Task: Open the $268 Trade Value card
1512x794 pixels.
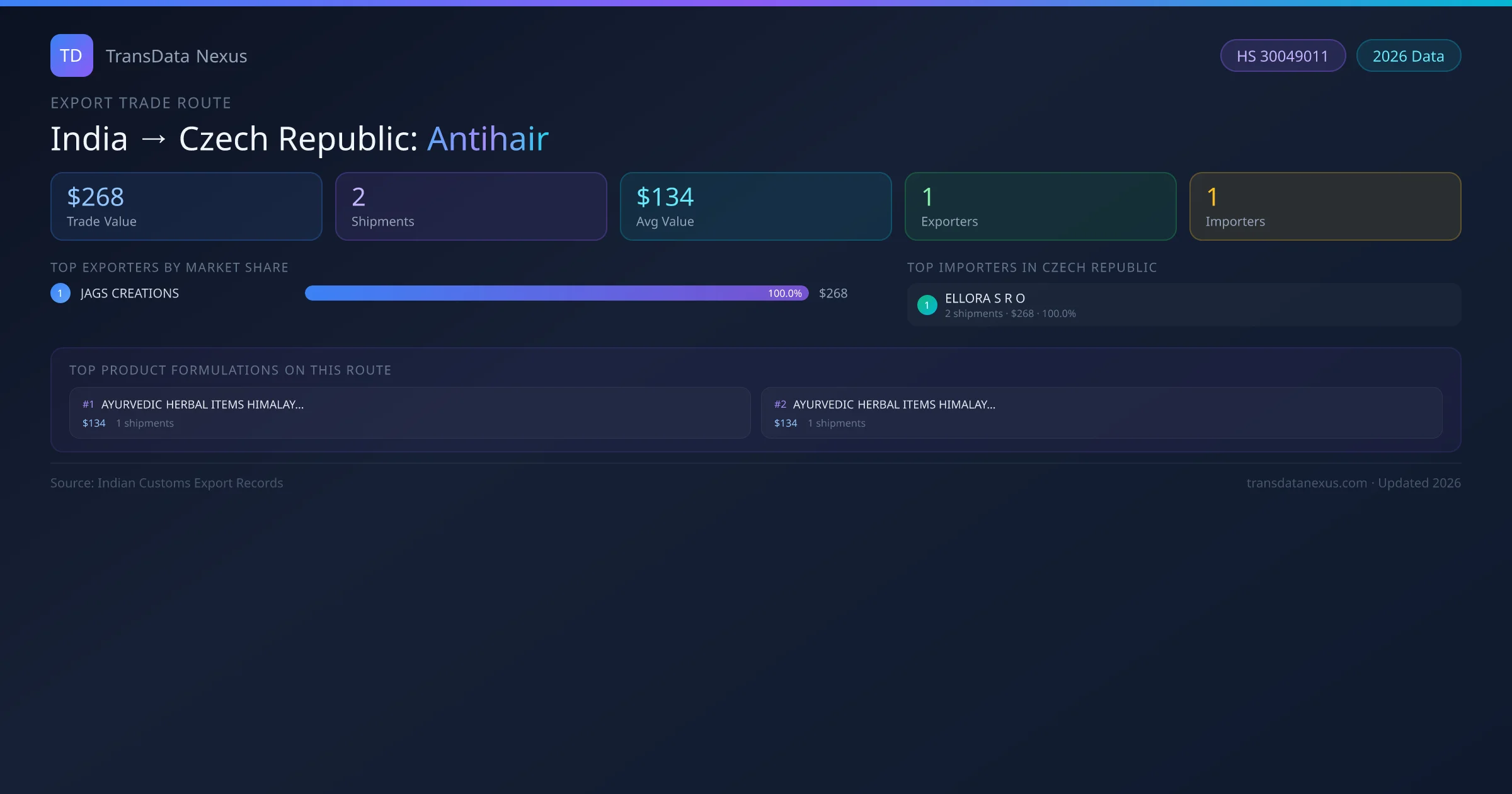Action: point(186,207)
